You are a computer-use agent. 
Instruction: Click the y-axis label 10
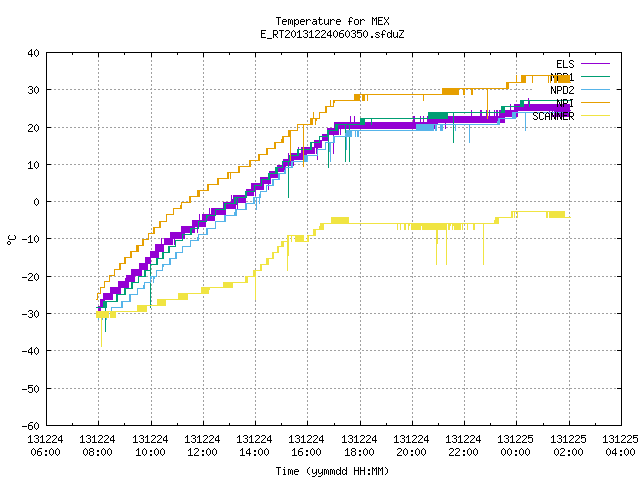point(33,165)
